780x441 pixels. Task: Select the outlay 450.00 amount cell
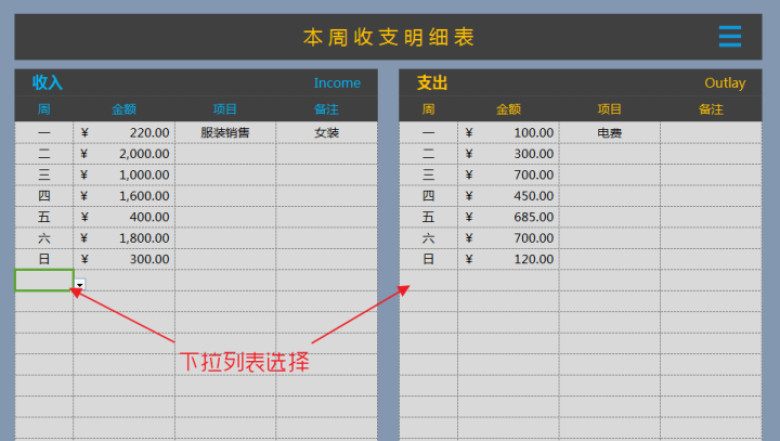508,196
